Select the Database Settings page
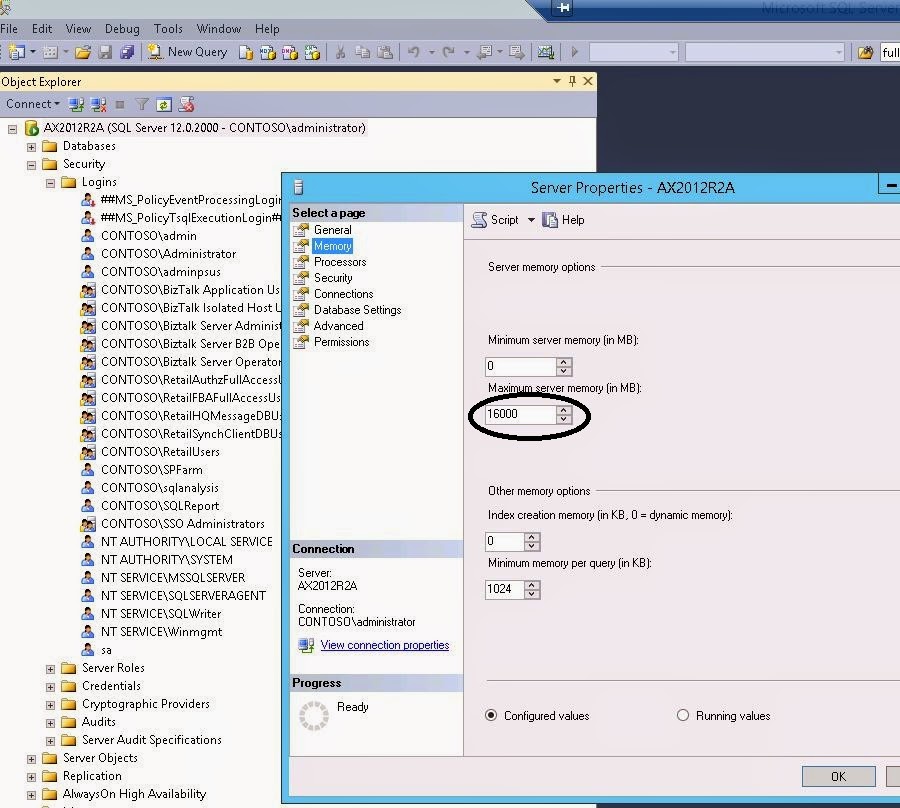This screenshot has width=900, height=808. click(x=358, y=310)
